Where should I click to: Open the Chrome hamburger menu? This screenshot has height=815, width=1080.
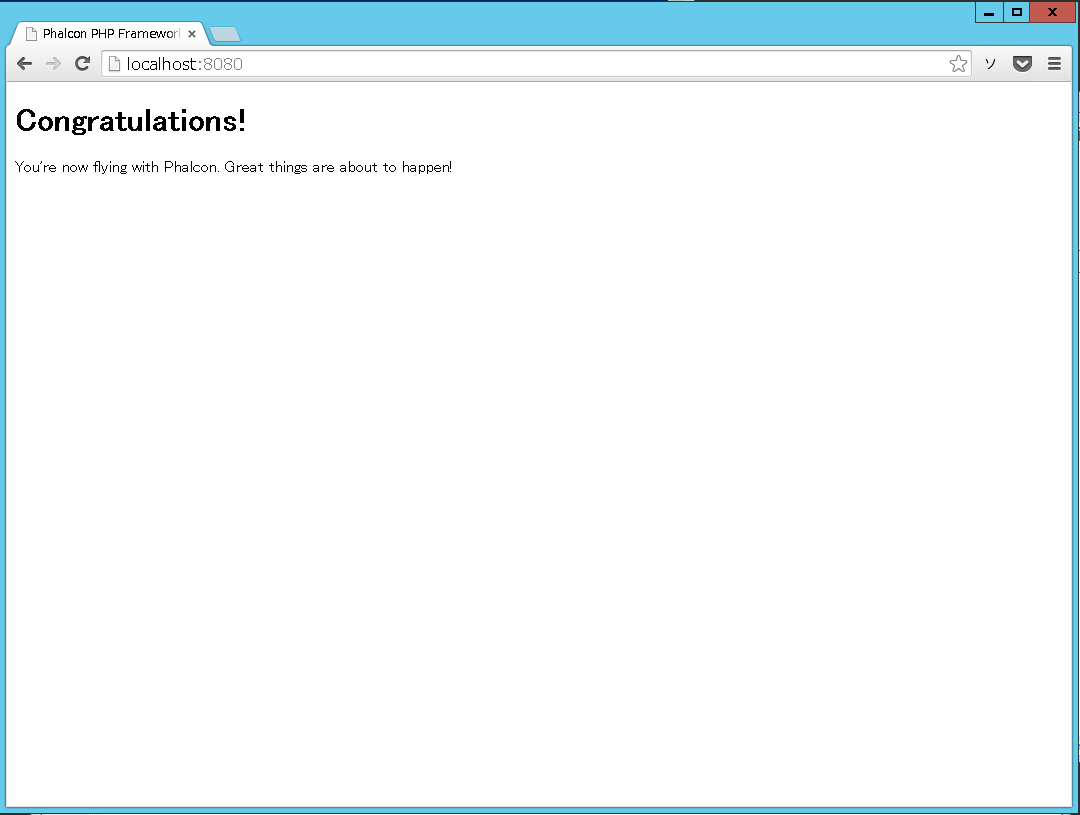coord(1054,64)
